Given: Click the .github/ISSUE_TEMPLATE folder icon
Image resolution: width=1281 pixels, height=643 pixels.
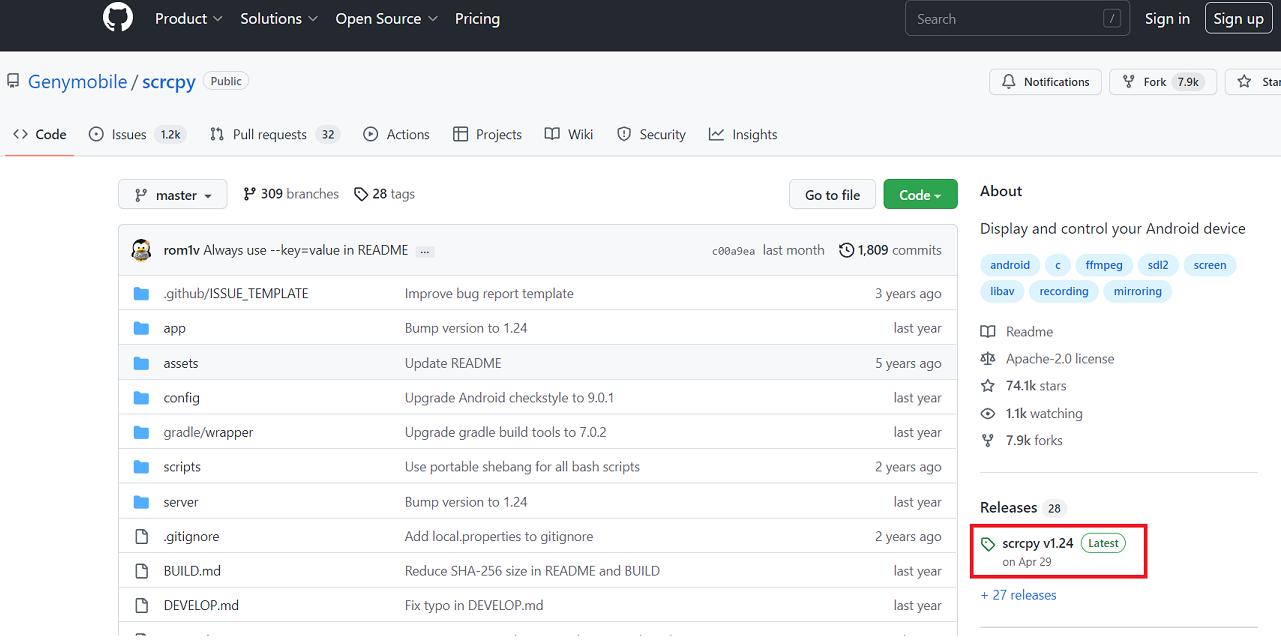Looking at the screenshot, I should [x=141, y=294].
